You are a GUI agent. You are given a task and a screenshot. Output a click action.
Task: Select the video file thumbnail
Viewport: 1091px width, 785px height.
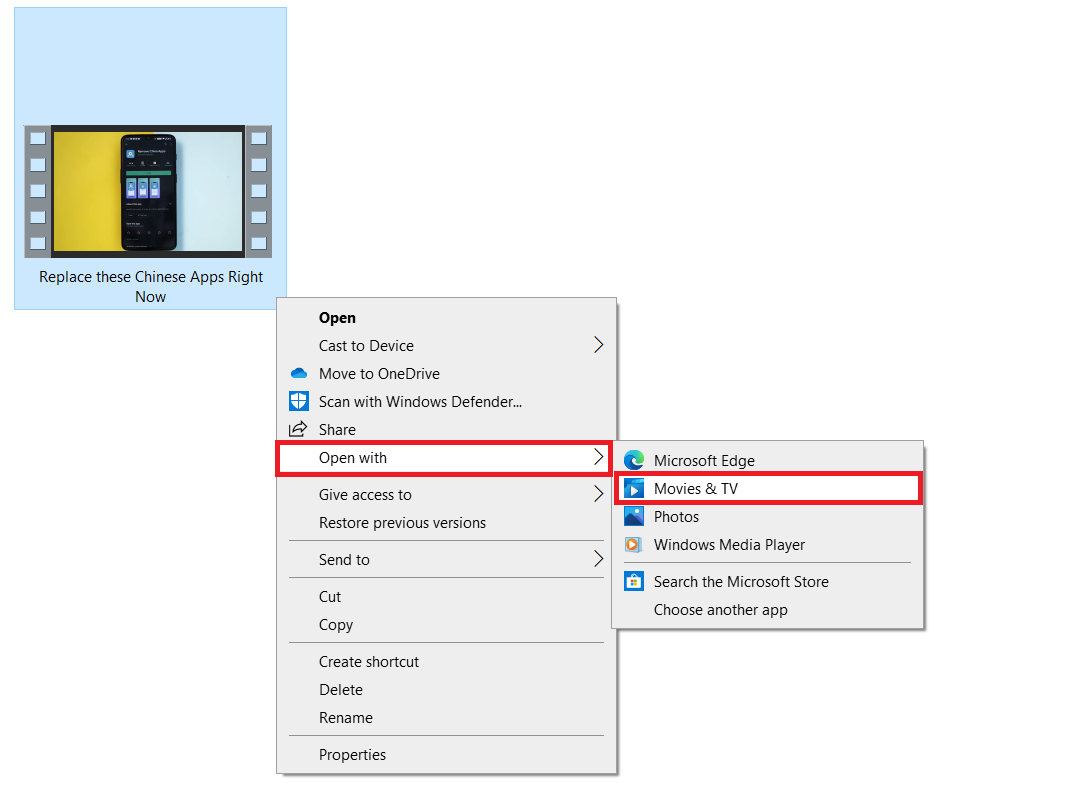pos(148,191)
